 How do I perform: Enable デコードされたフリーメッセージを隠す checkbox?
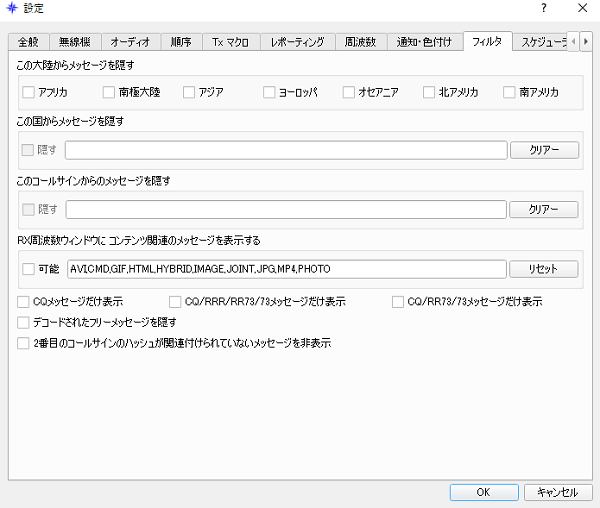click(24, 322)
